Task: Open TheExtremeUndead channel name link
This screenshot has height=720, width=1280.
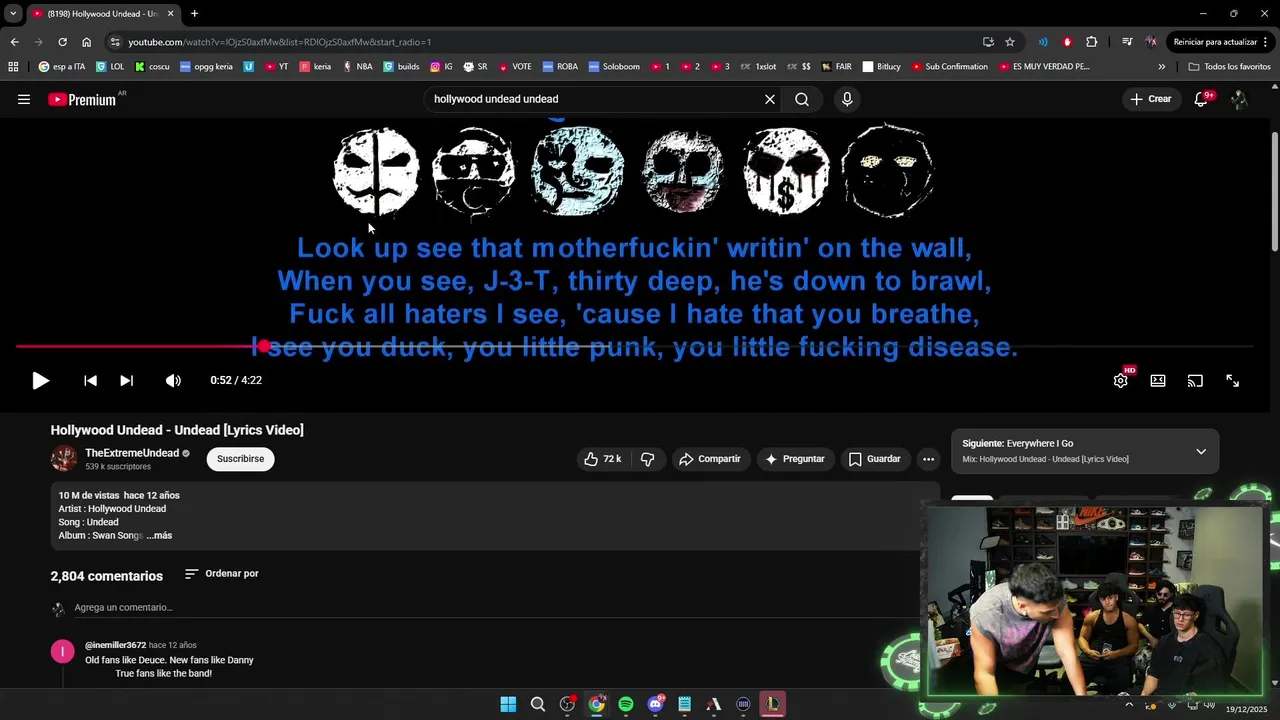Action: (132, 453)
